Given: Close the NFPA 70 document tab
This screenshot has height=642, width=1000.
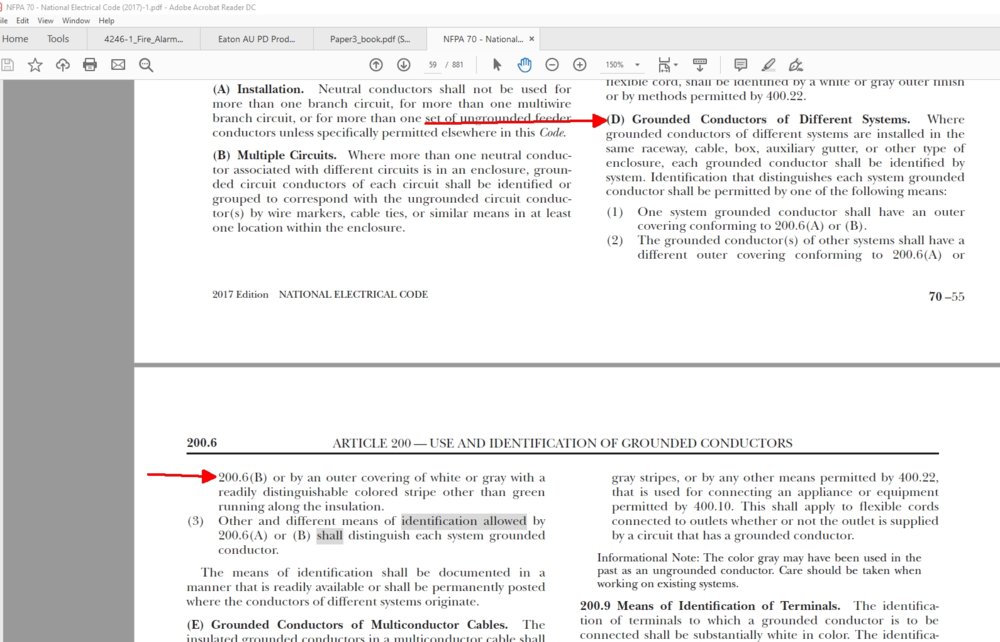Looking at the screenshot, I should pos(532,39).
